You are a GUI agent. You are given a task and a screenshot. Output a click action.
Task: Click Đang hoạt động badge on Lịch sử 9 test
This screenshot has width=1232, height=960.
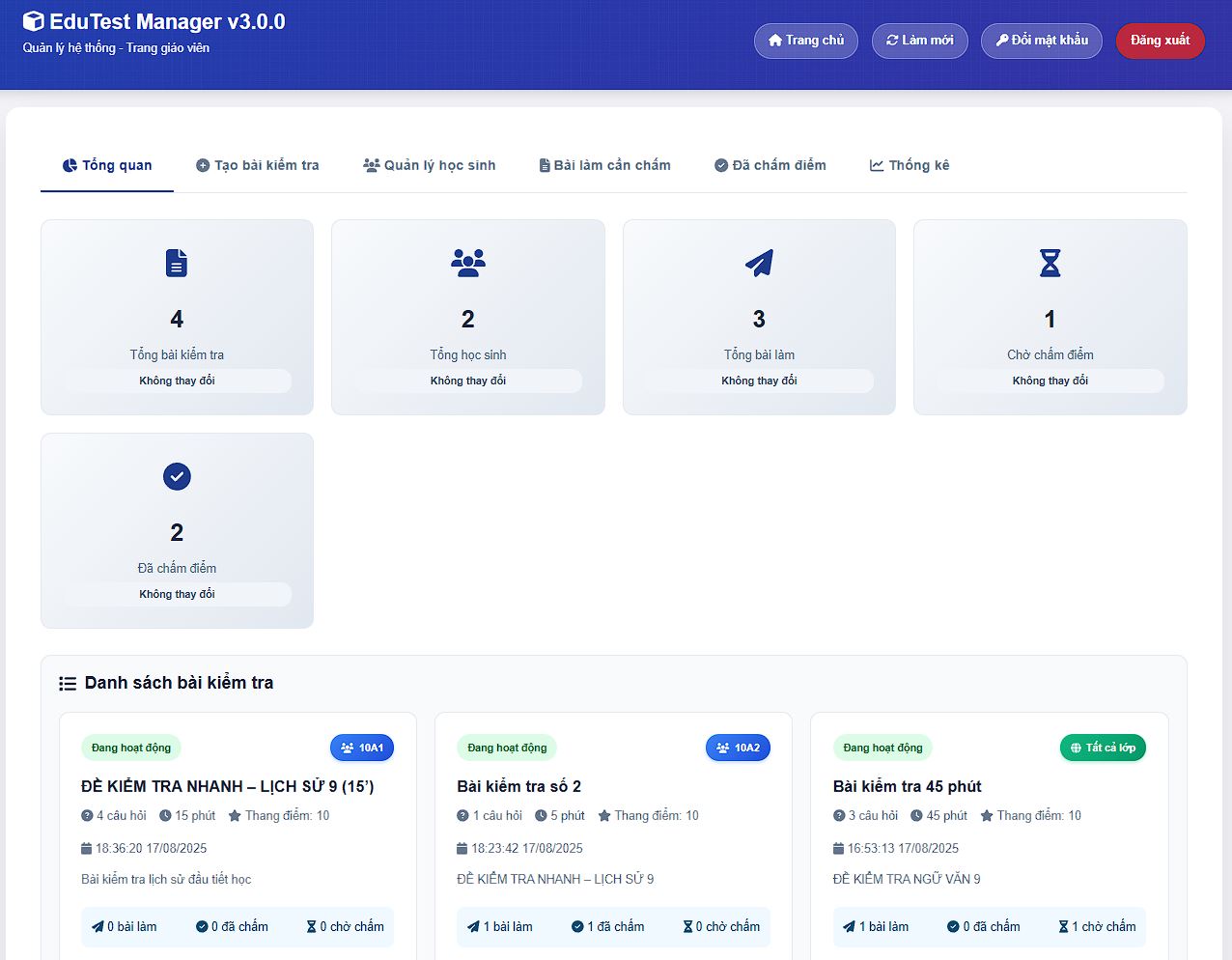[x=131, y=748]
